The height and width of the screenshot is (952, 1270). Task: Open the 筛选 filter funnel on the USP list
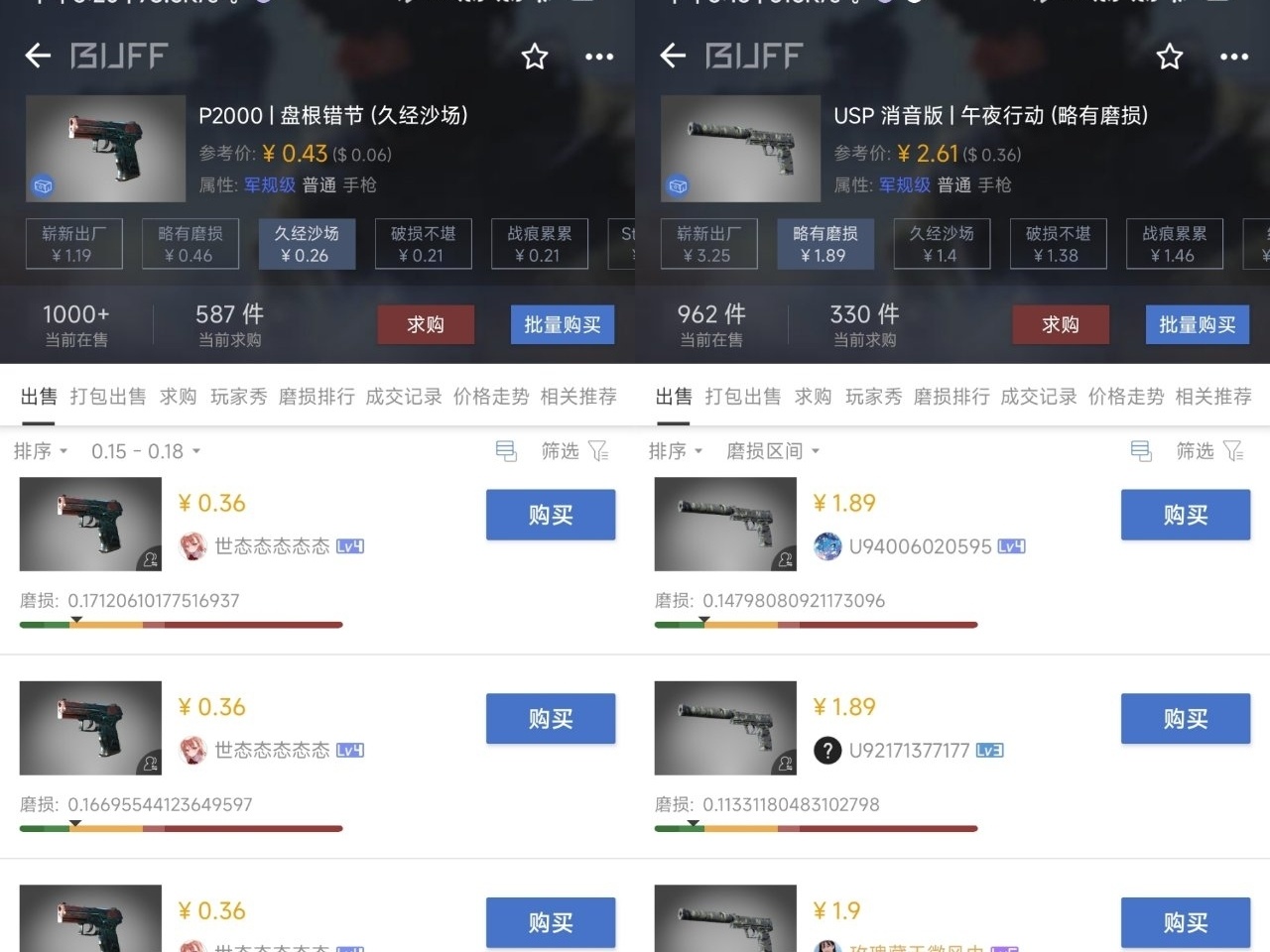pyautogui.click(x=1233, y=451)
